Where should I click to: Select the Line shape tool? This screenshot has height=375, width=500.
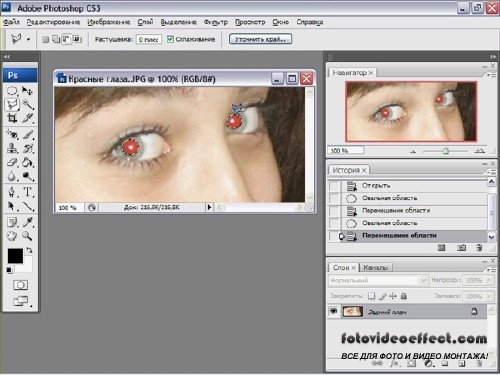click(x=27, y=206)
